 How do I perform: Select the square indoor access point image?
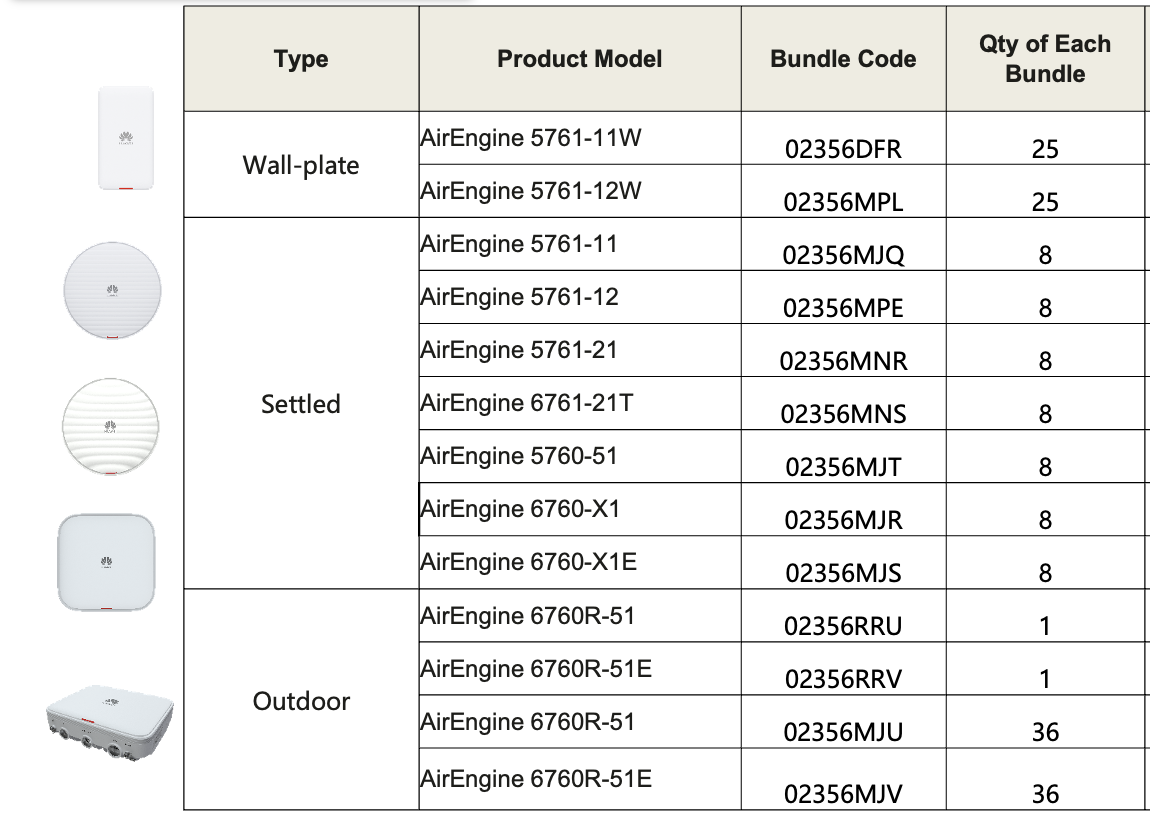pos(106,562)
